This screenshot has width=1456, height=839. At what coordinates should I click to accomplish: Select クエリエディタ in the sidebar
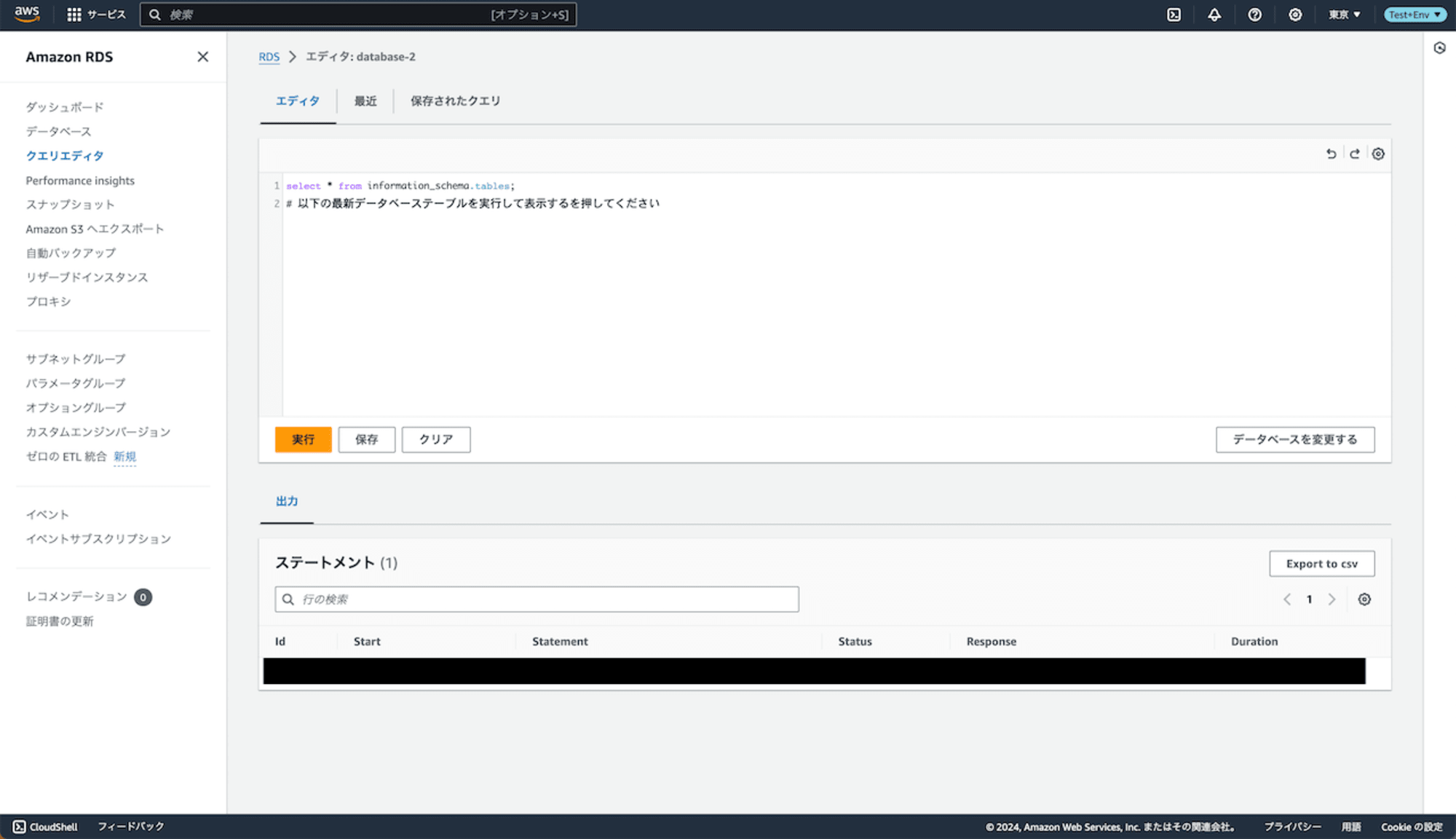[x=65, y=156]
